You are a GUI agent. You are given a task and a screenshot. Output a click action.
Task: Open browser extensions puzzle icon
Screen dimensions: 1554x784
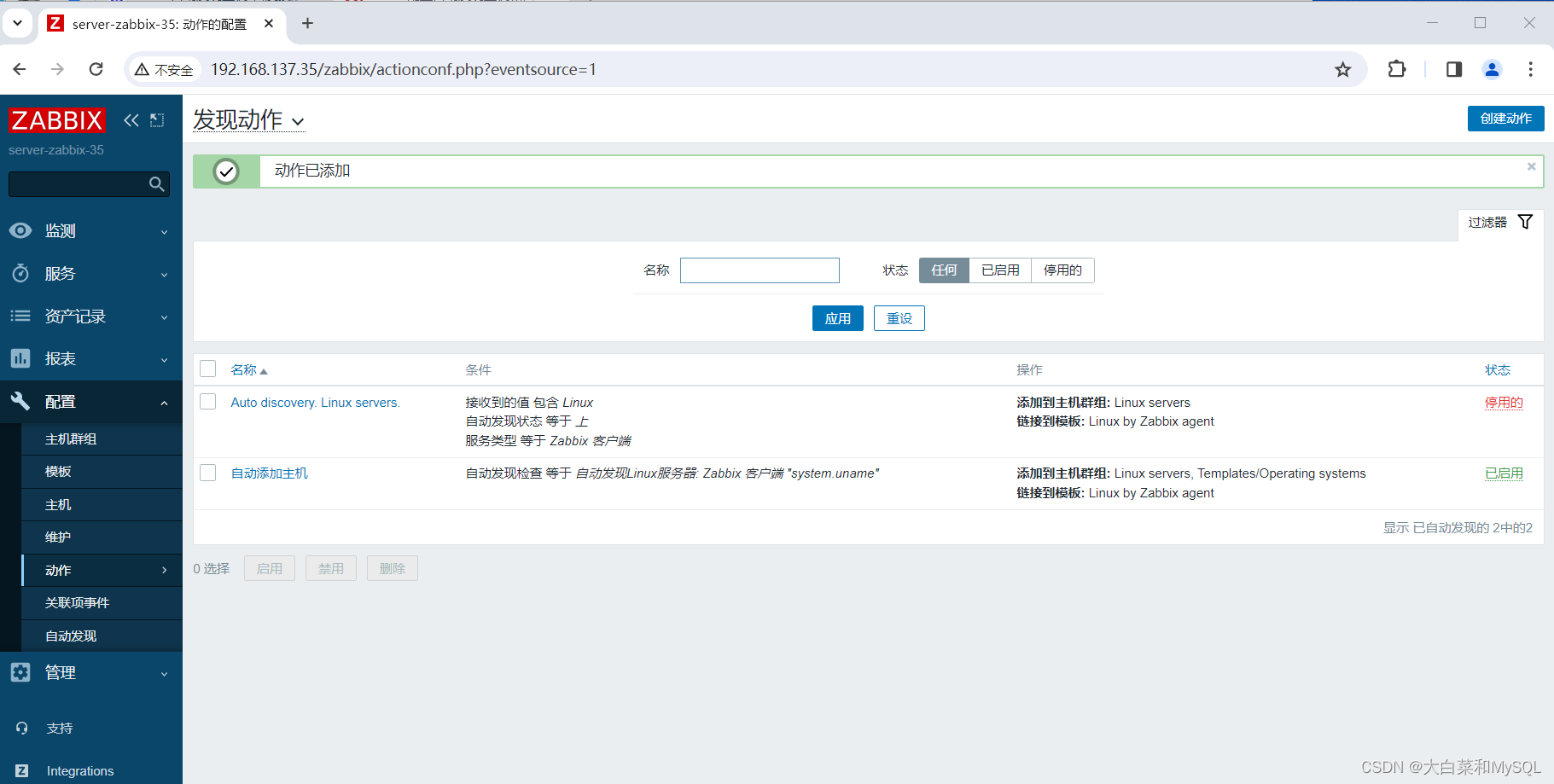point(1397,69)
